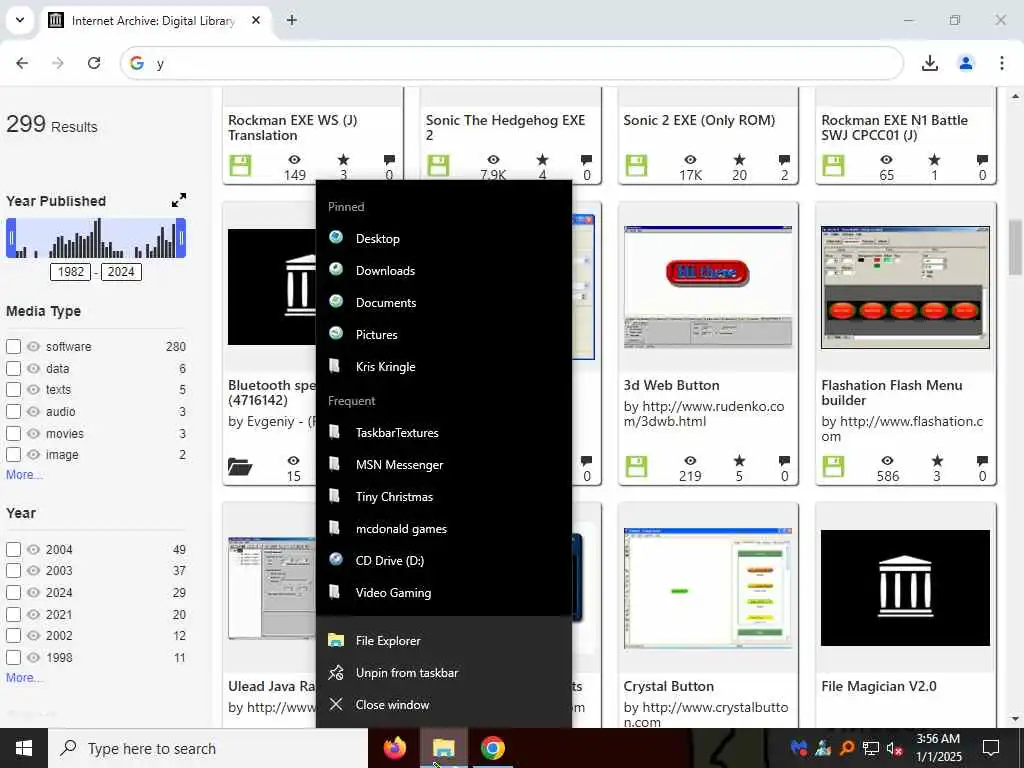Open the Flashation Flash Menu builder link
Screen dimensions: 1024x768
pyautogui.click(x=891, y=392)
